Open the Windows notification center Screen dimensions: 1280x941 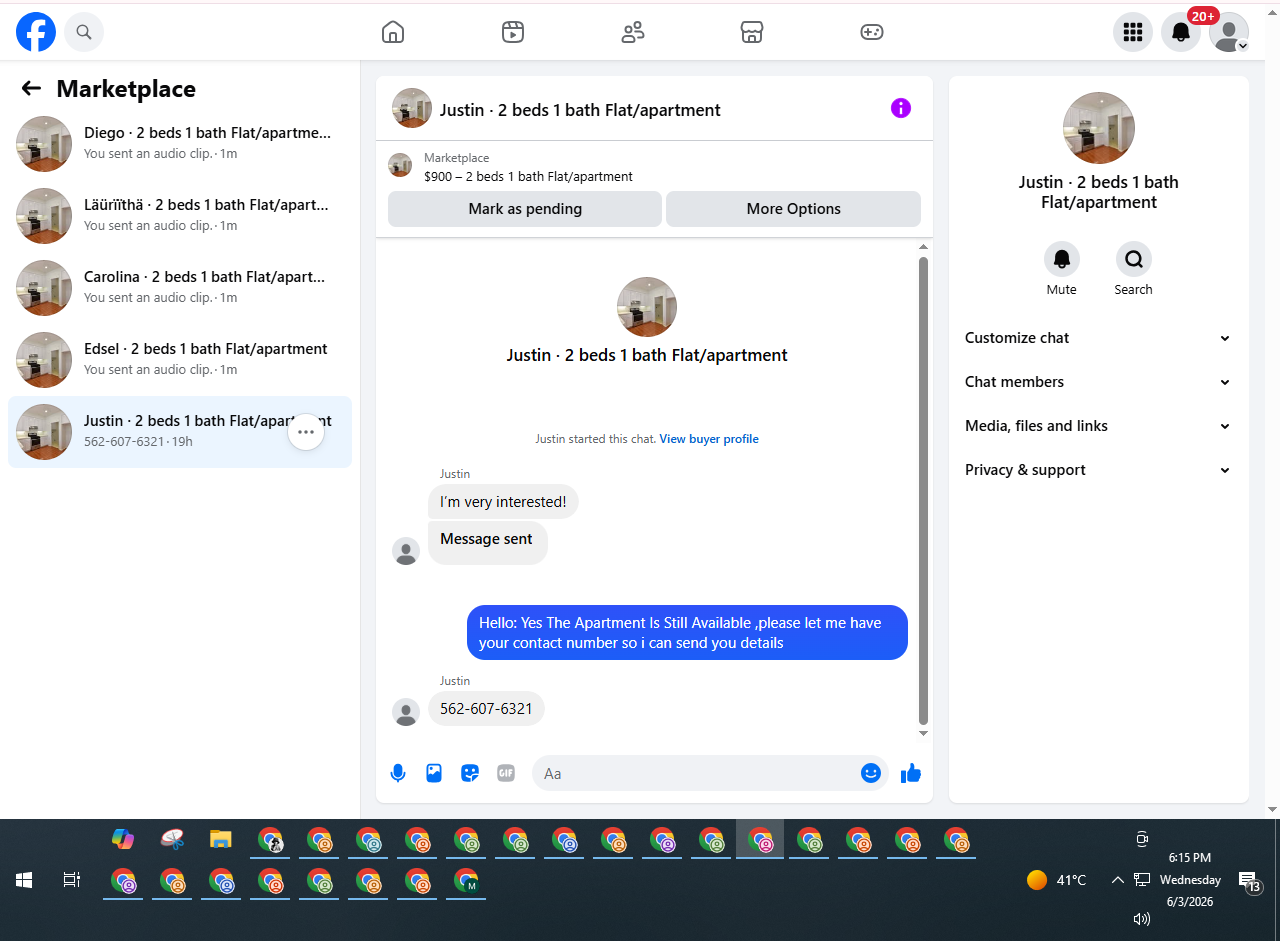tap(1250, 883)
